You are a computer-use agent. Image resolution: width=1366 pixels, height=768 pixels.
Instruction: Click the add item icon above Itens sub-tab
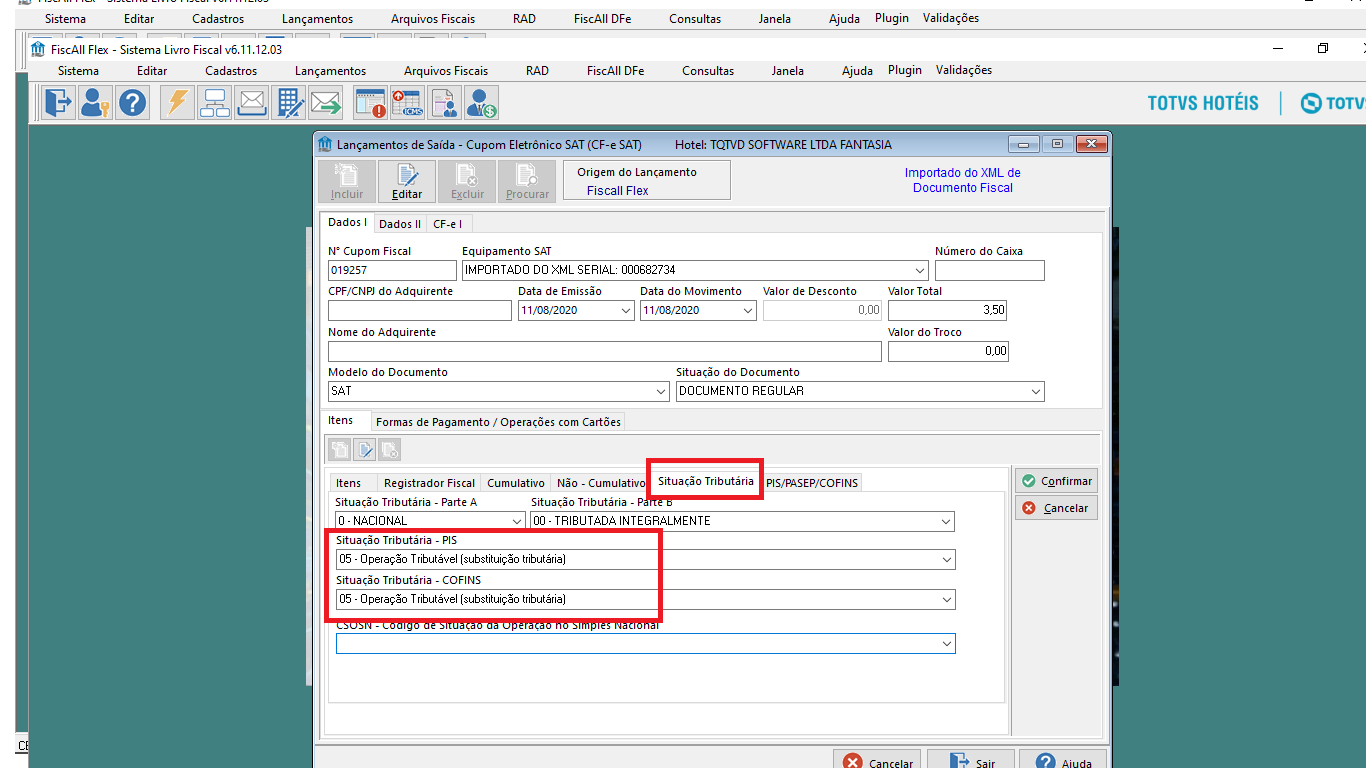pos(340,450)
